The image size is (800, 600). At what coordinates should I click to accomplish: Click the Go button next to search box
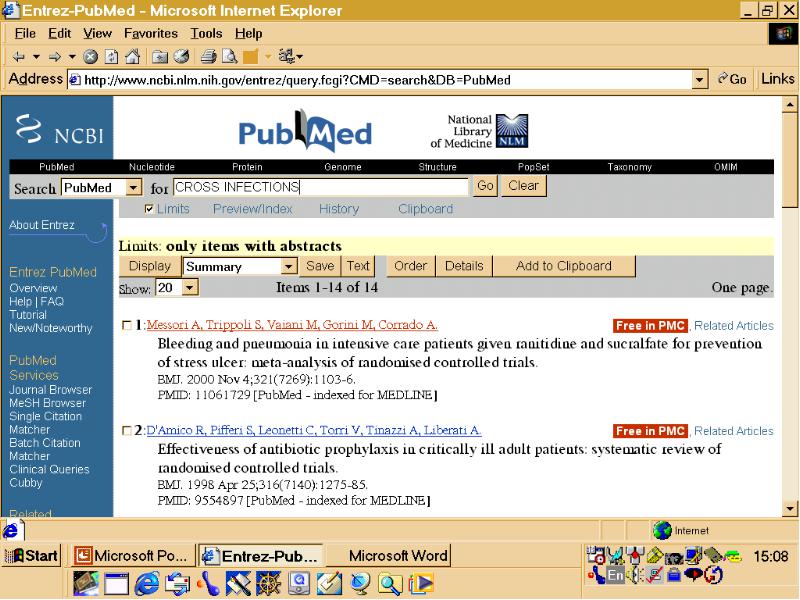pyautogui.click(x=485, y=186)
